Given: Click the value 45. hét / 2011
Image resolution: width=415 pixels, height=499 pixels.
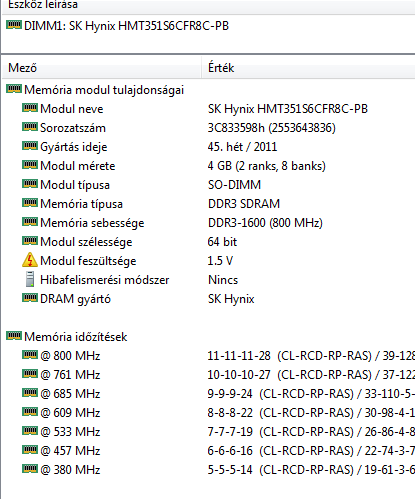Looking at the screenshot, I should click(242, 147).
